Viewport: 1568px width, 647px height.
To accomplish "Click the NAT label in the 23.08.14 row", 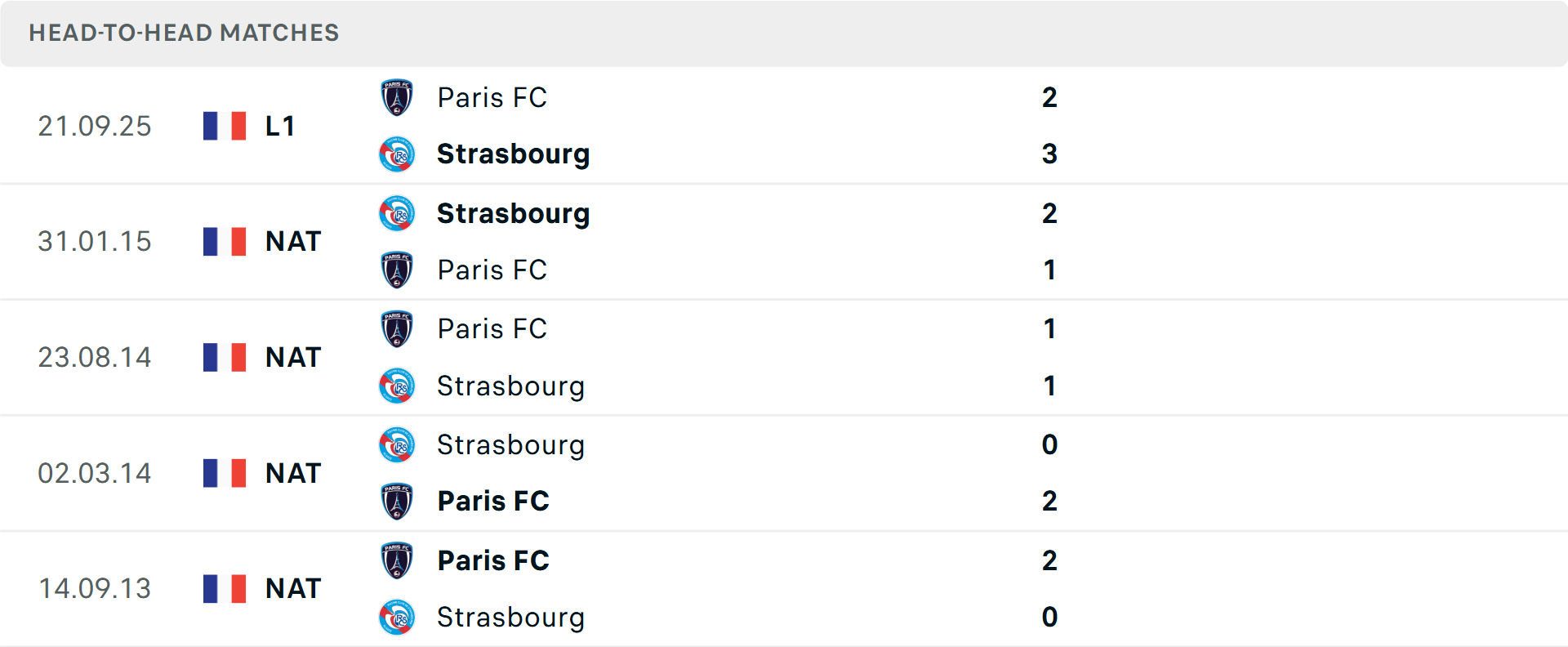I will (292, 357).
